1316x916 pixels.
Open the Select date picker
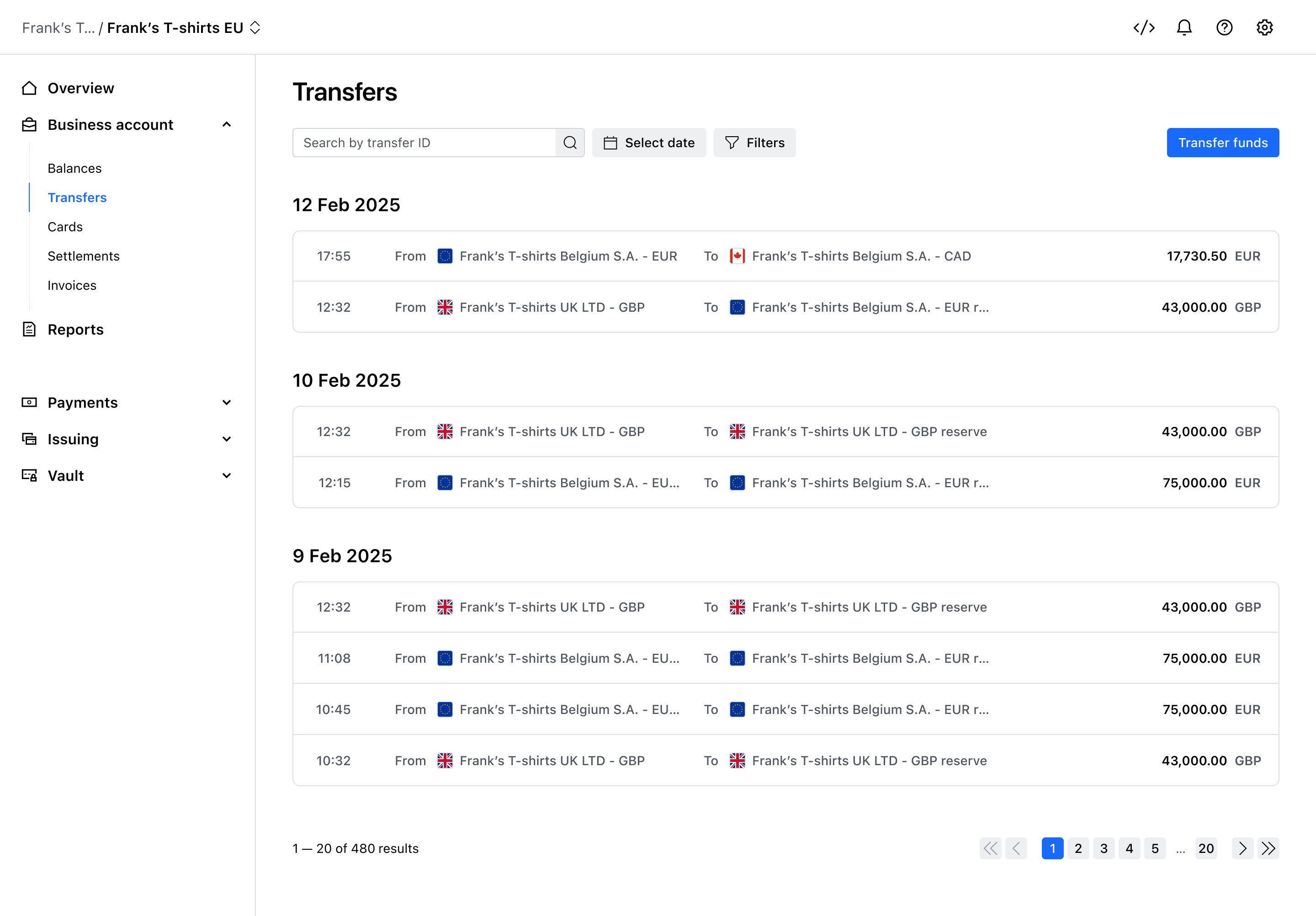tap(649, 143)
